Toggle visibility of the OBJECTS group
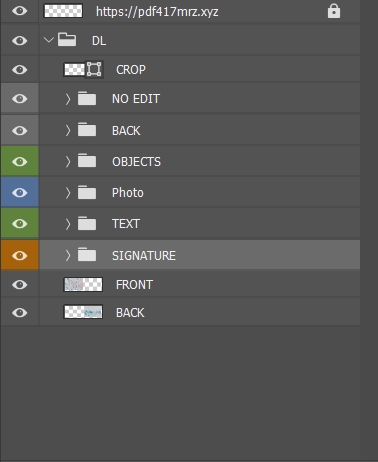378x462 pixels. [x=20, y=161]
